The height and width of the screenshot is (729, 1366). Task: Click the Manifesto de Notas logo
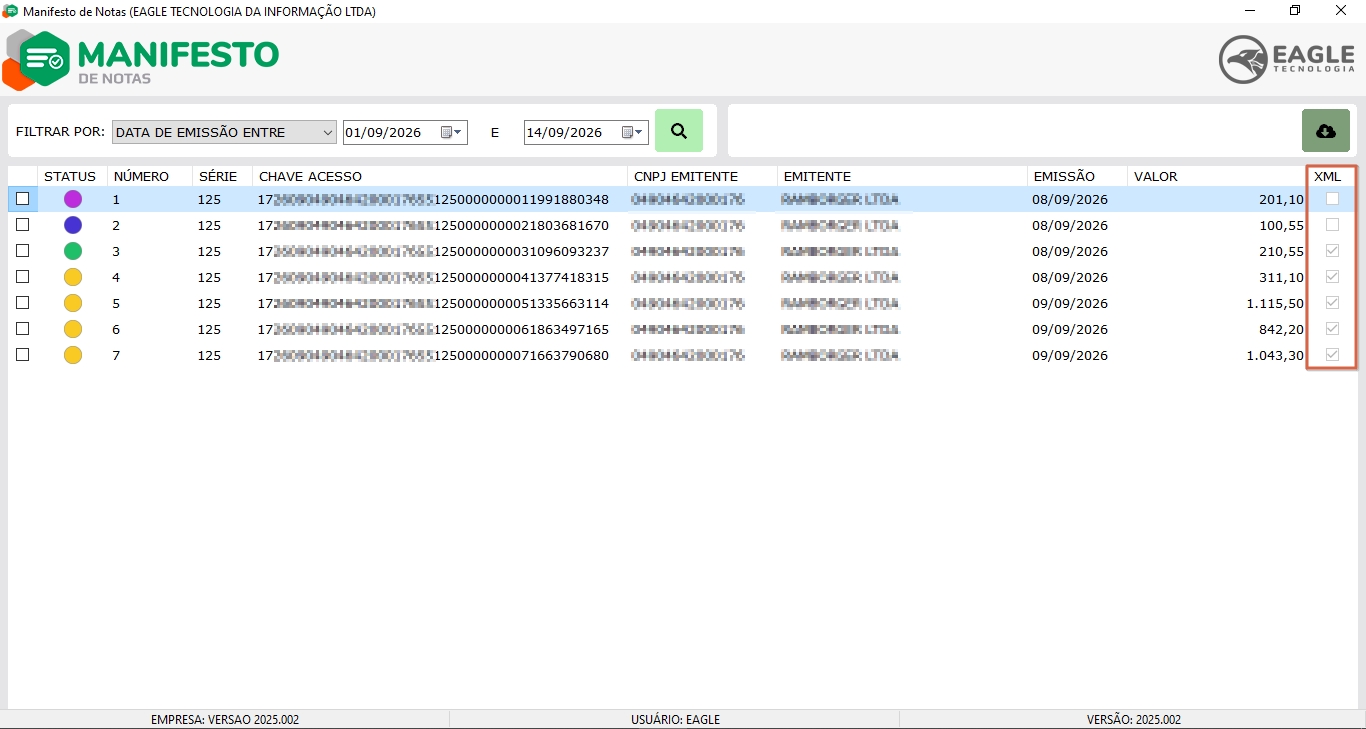141,59
